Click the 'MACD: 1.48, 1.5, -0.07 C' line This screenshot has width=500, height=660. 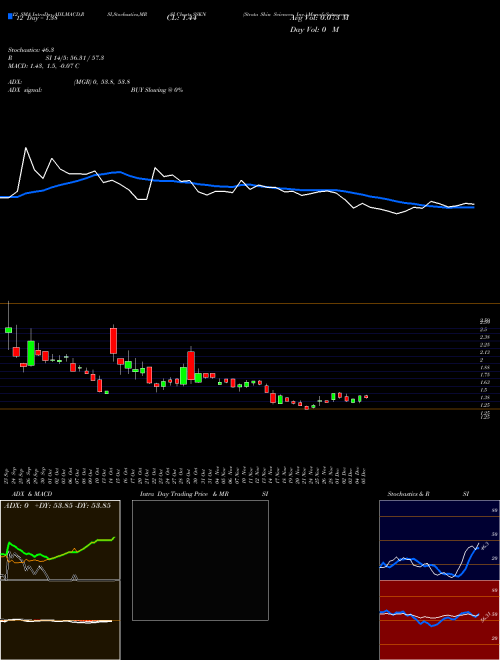click(44, 66)
